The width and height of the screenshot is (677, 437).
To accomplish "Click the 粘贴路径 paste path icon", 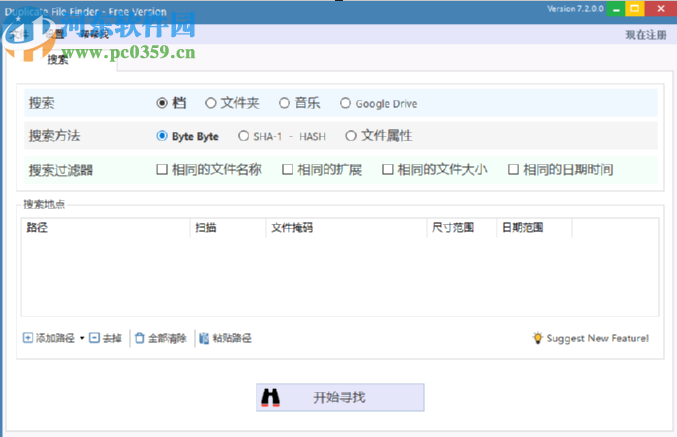I will (204, 338).
